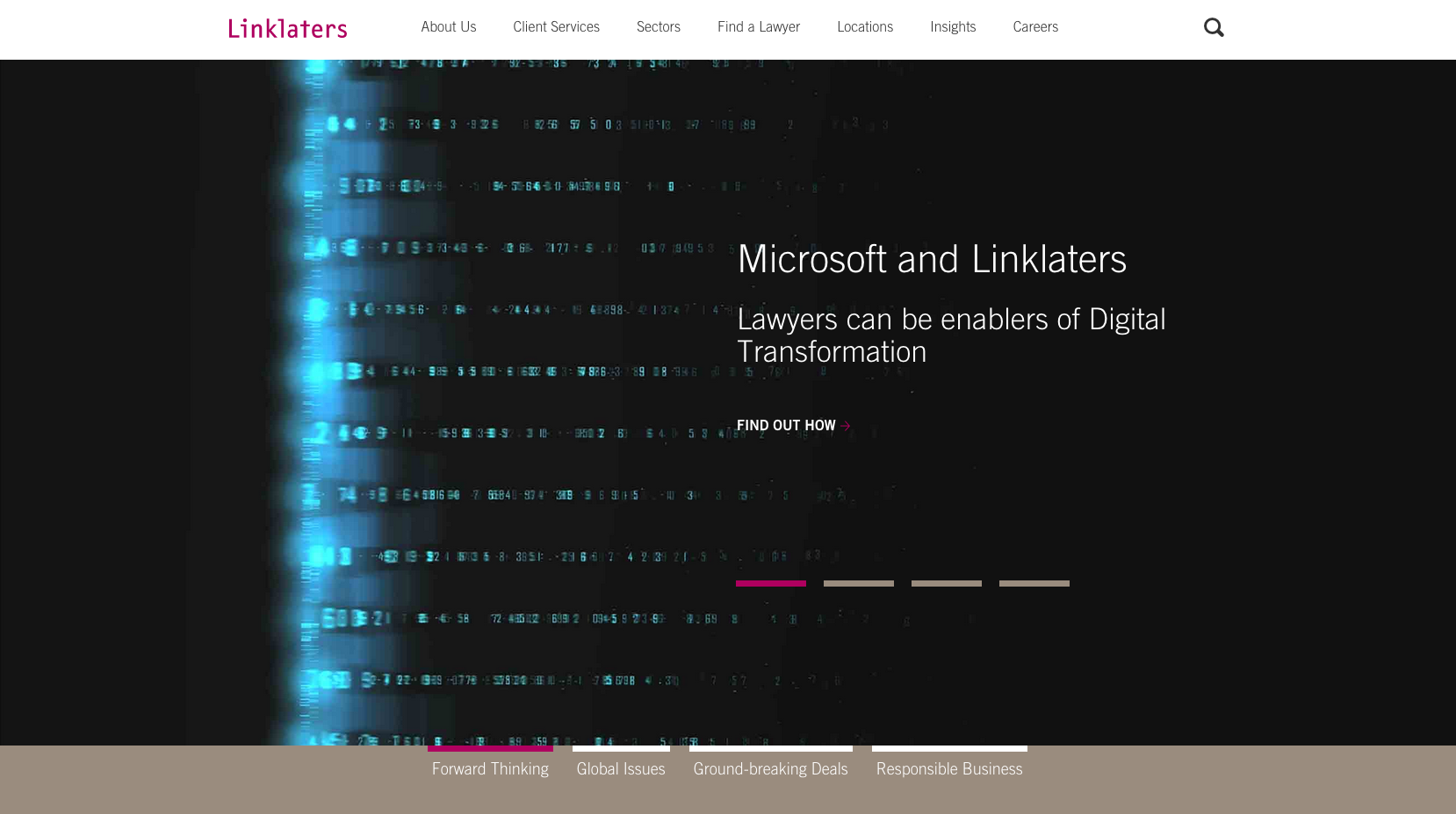Switch to the second carousel slide indicator
The width and height of the screenshot is (1456, 814).
(858, 583)
